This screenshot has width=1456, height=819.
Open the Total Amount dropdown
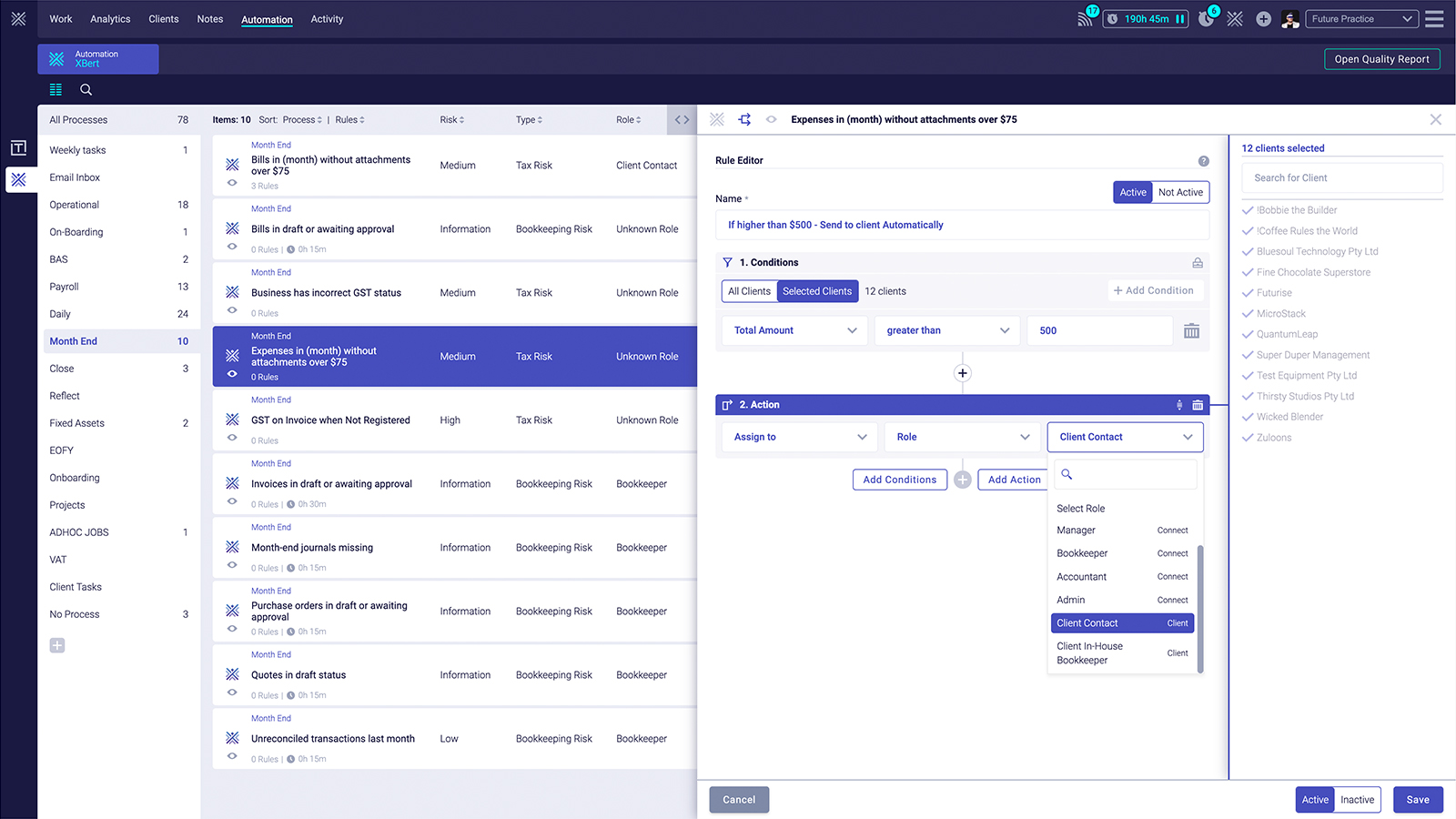point(794,330)
